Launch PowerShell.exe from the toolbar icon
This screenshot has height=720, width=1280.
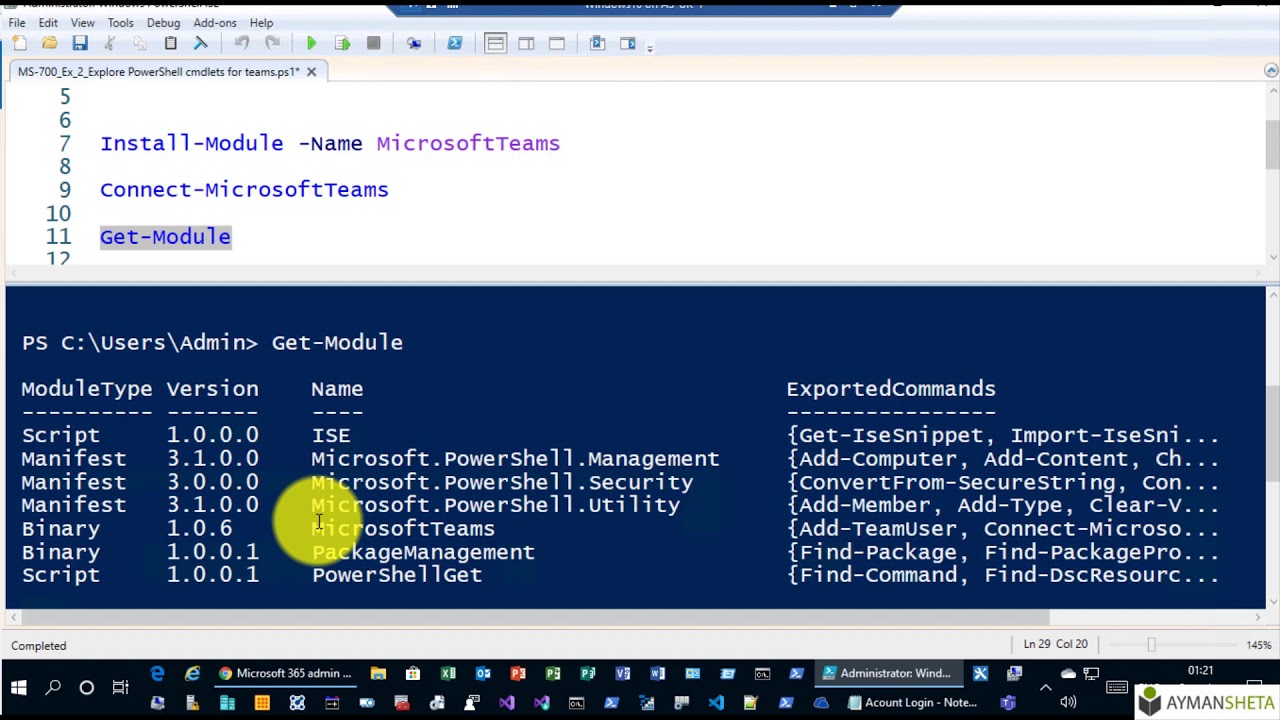click(x=455, y=43)
